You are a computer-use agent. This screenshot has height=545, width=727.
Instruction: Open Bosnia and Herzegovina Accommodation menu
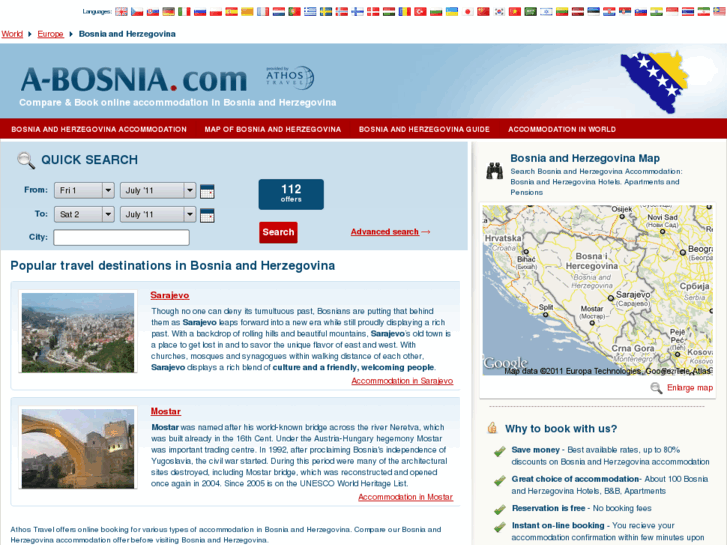coord(99,129)
